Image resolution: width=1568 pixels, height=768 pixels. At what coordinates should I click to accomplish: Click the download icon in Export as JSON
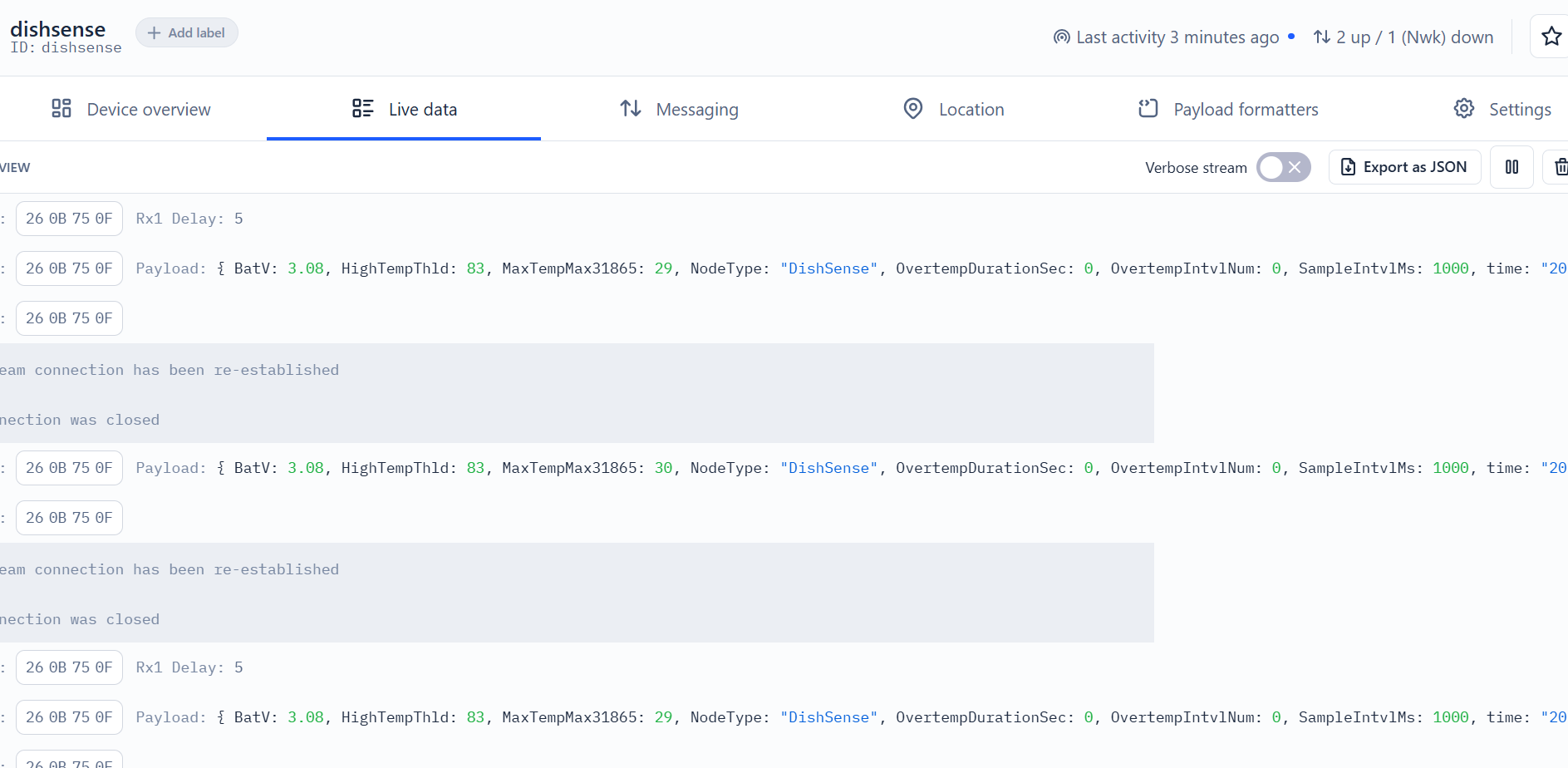point(1349,167)
